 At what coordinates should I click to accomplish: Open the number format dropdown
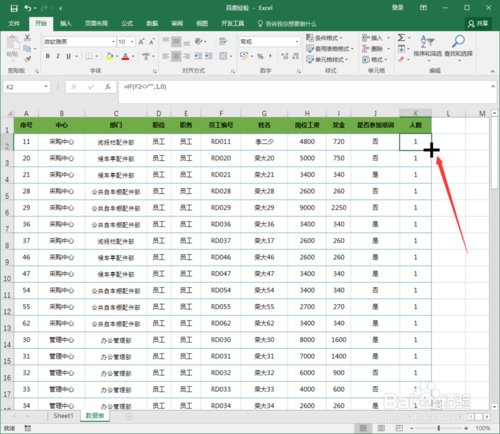297,42
